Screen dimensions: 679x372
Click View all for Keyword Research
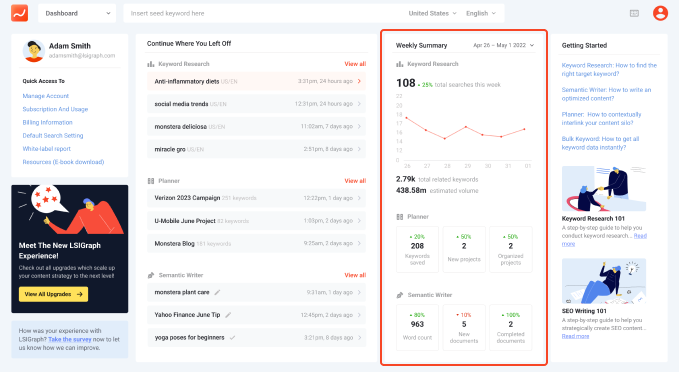pos(355,64)
